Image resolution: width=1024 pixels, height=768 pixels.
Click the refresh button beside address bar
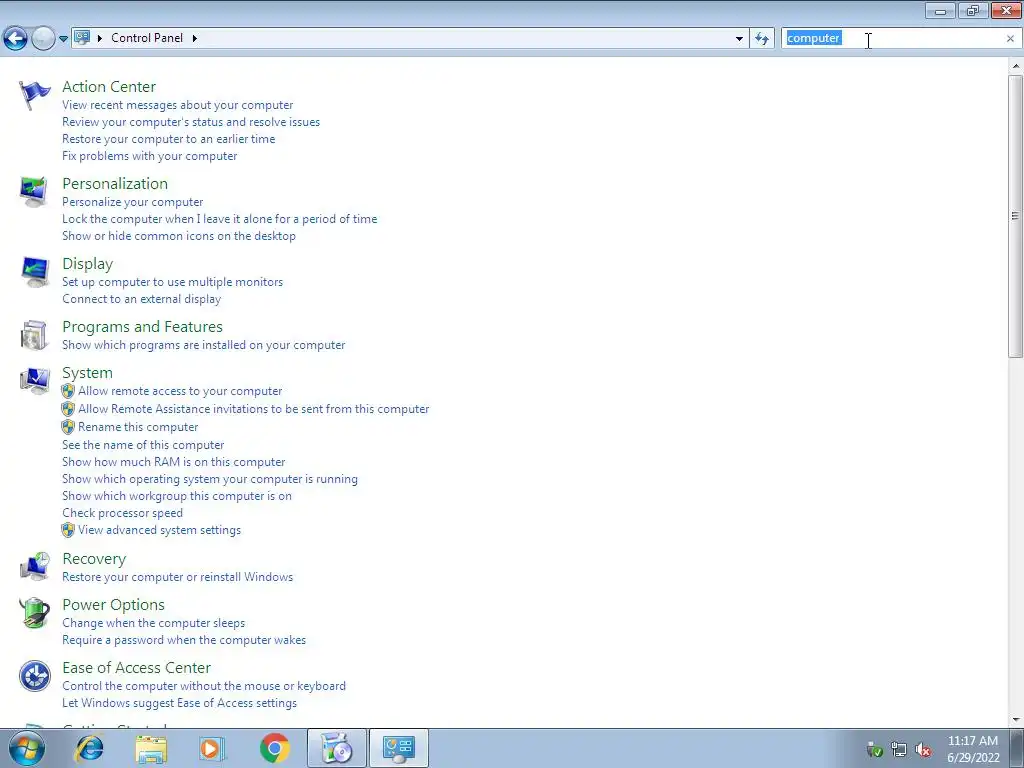[x=761, y=39]
